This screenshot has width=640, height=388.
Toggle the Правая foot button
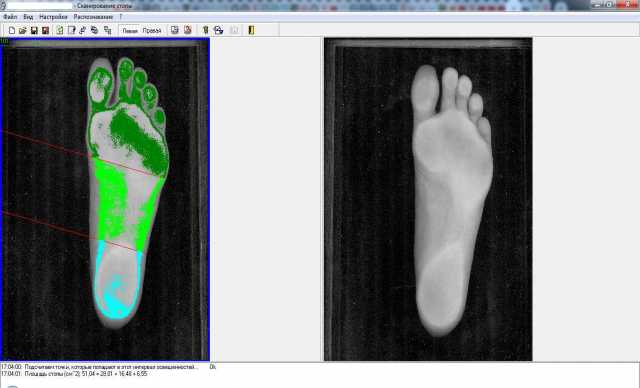[152, 31]
